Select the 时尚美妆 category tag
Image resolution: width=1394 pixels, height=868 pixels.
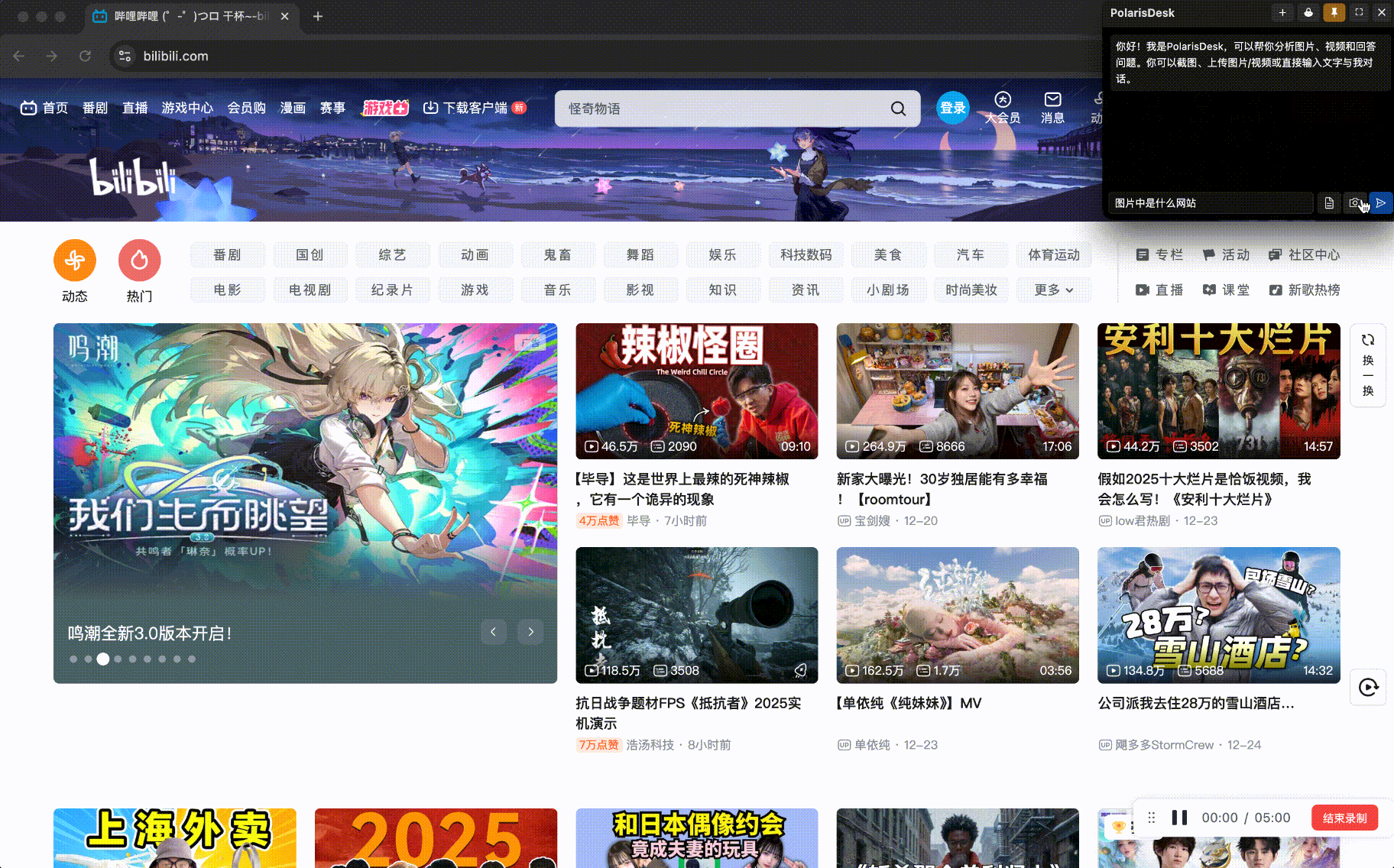click(971, 290)
